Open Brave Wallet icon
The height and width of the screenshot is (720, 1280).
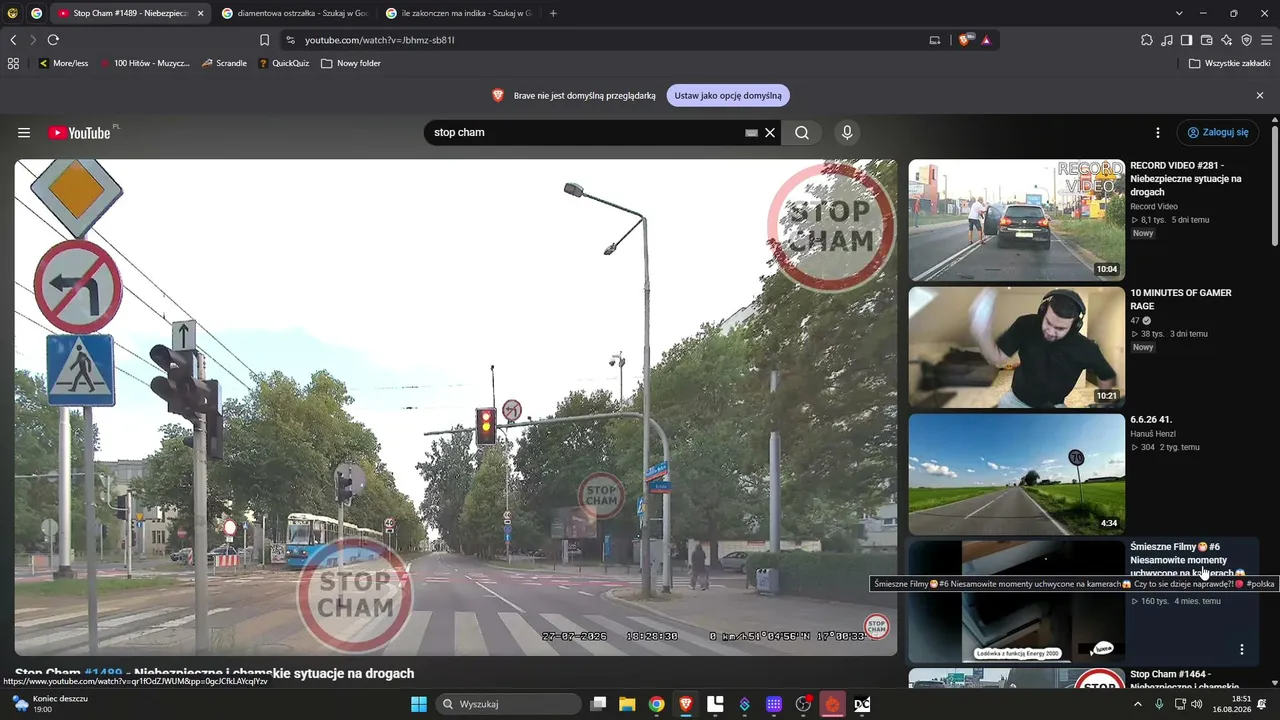(x=1206, y=40)
